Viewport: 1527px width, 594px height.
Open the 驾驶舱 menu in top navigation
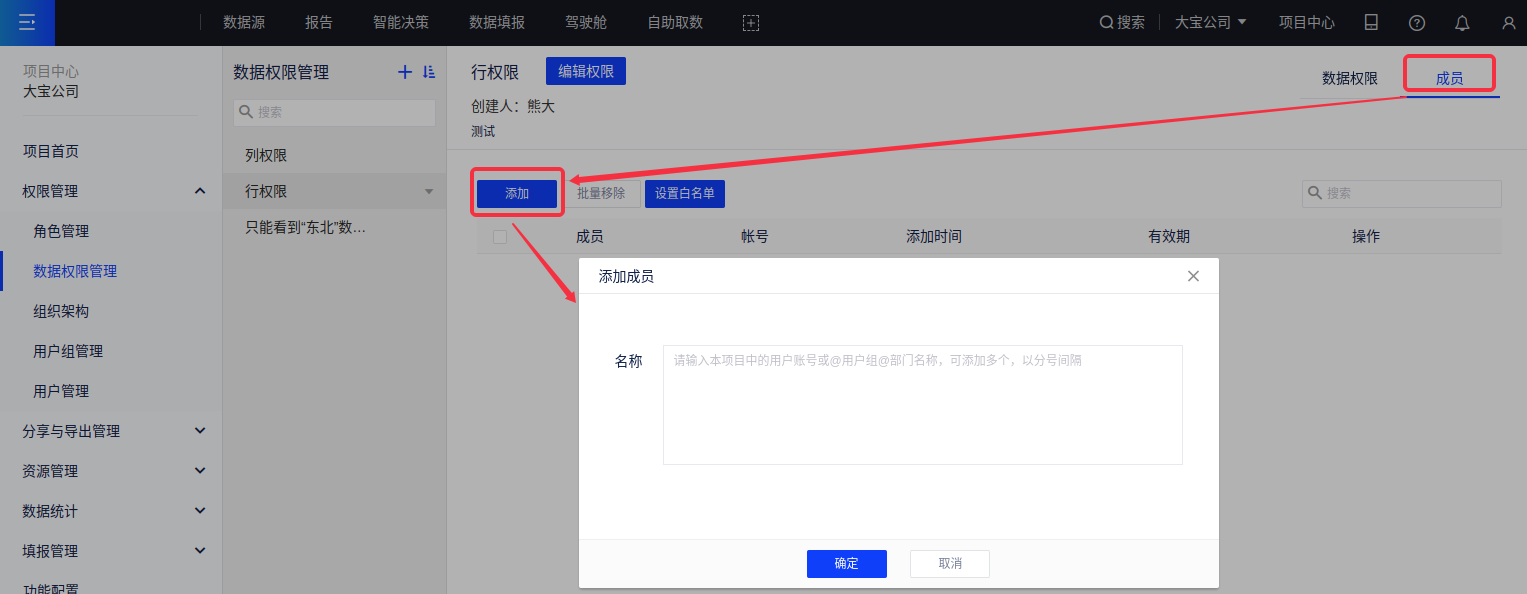586,22
